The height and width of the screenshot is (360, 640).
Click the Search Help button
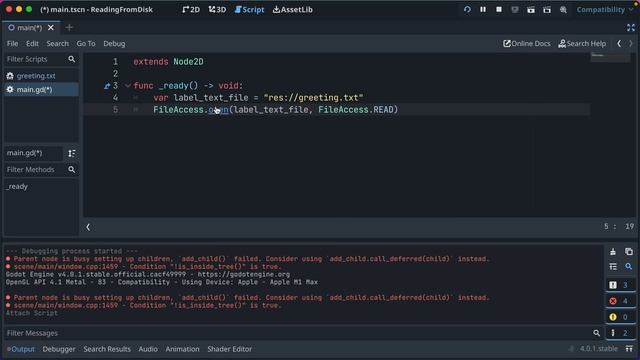click(x=582, y=43)
